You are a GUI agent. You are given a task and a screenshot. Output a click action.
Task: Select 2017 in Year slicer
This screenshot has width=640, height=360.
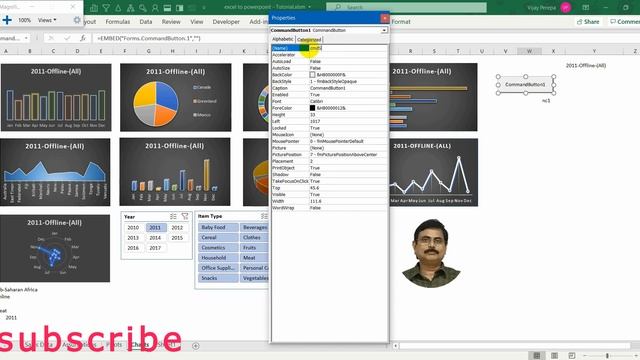tap(155, 248)
